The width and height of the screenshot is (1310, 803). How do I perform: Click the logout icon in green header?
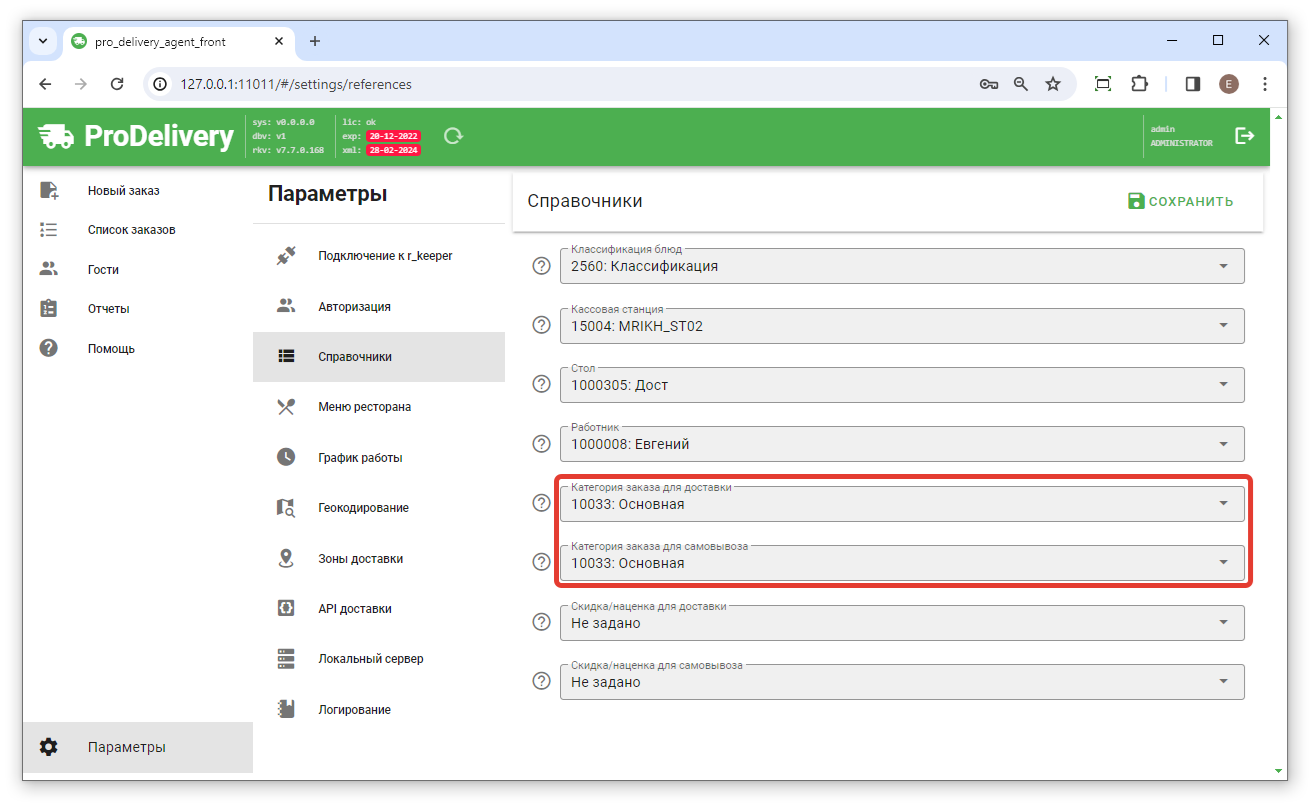click(x=1244, y=136)
